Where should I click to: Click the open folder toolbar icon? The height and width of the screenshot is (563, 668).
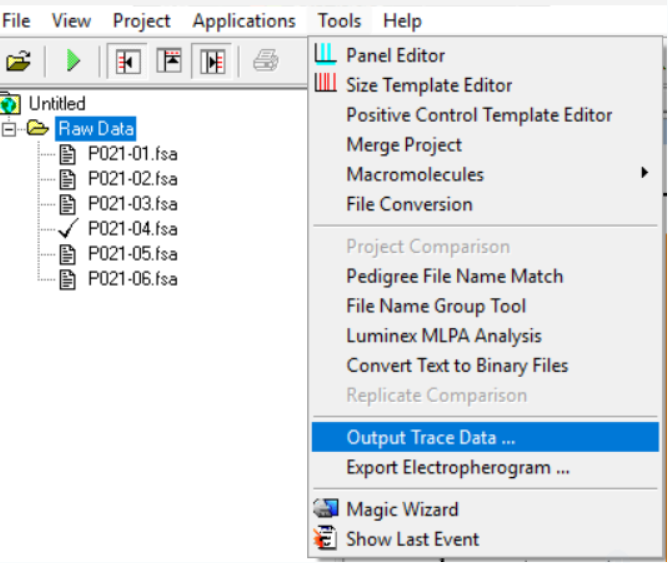click(x=18, y=61)
